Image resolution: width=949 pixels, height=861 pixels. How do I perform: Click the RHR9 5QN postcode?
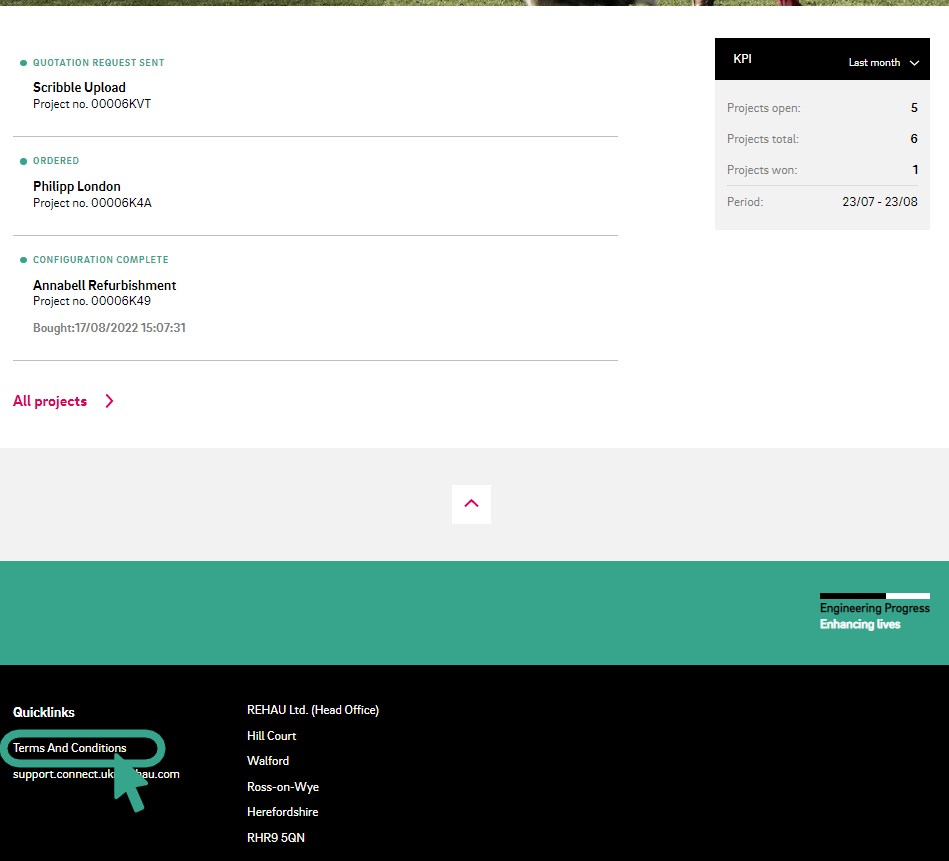pos(276,837)
